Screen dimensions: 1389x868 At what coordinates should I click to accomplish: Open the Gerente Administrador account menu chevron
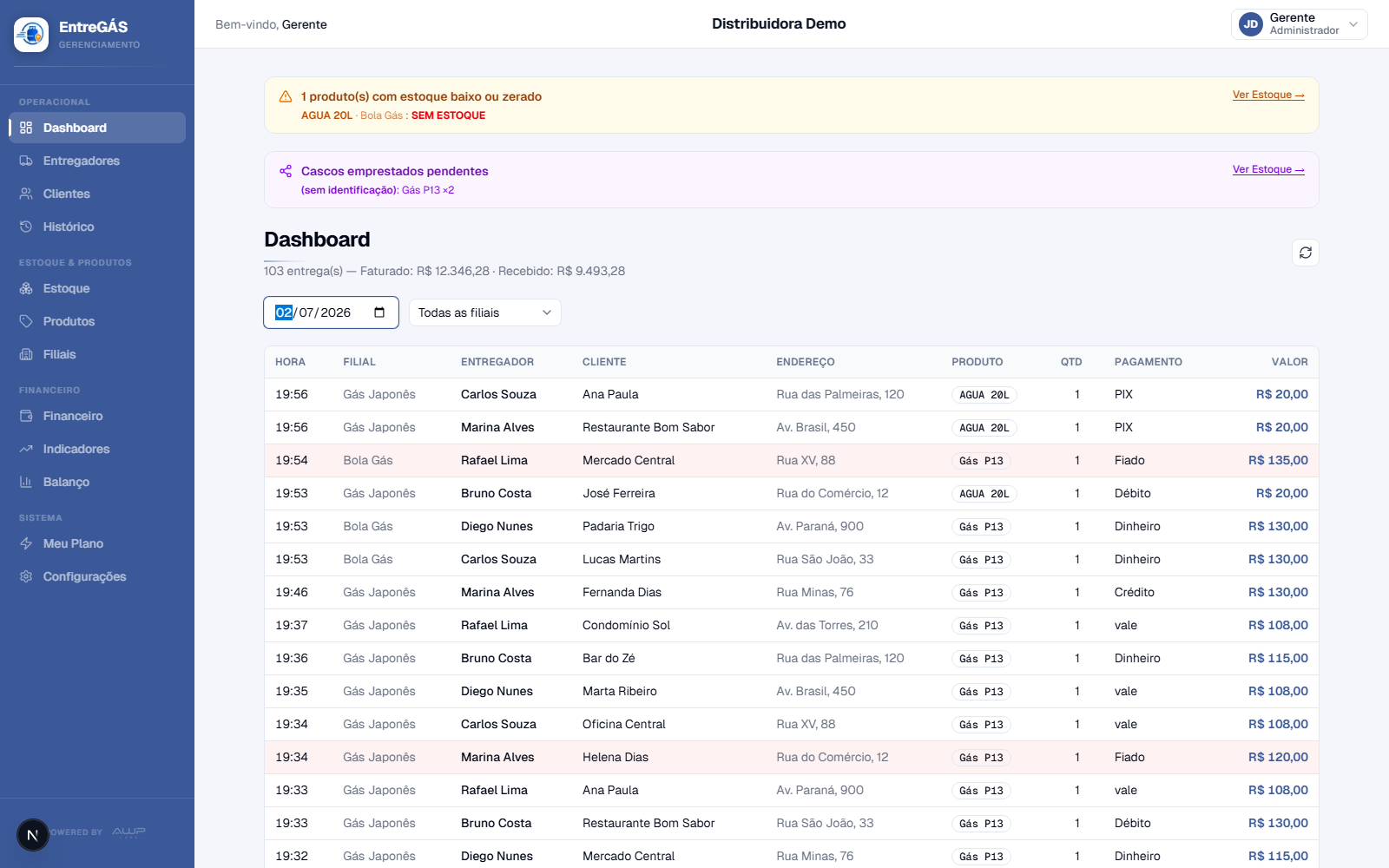[1353, 24]
